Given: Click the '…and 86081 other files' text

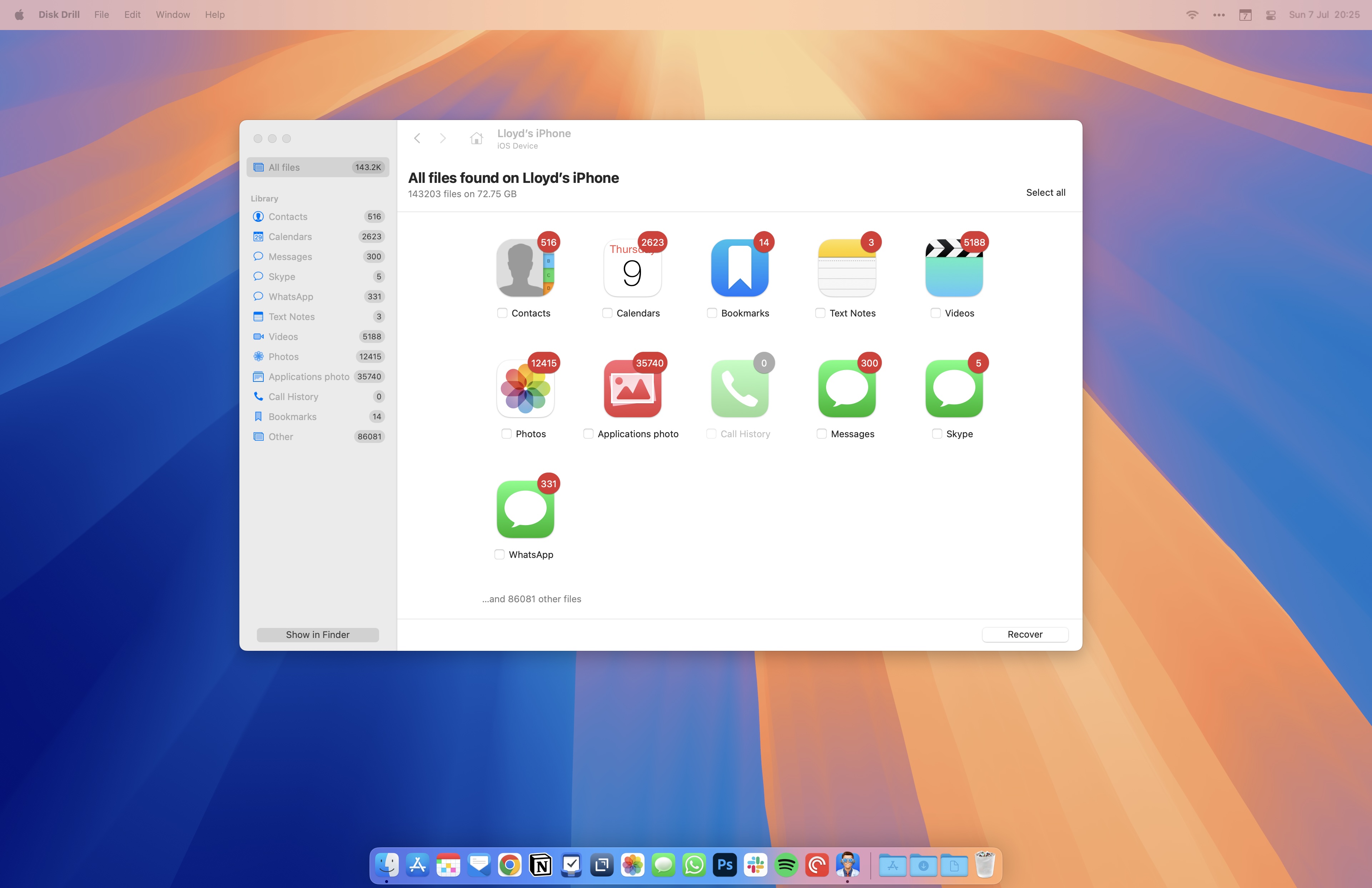Looking at the screenshot, I should [x=532, y=599].
